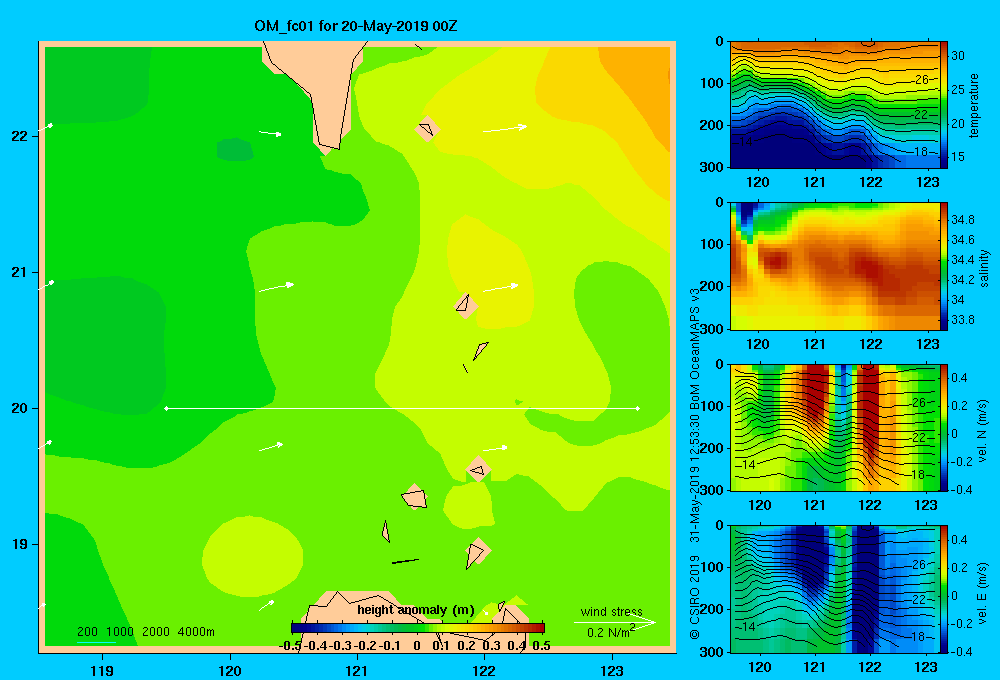Select the vel. E velocity section panel

pyautogui.click(x=835, y=589)
